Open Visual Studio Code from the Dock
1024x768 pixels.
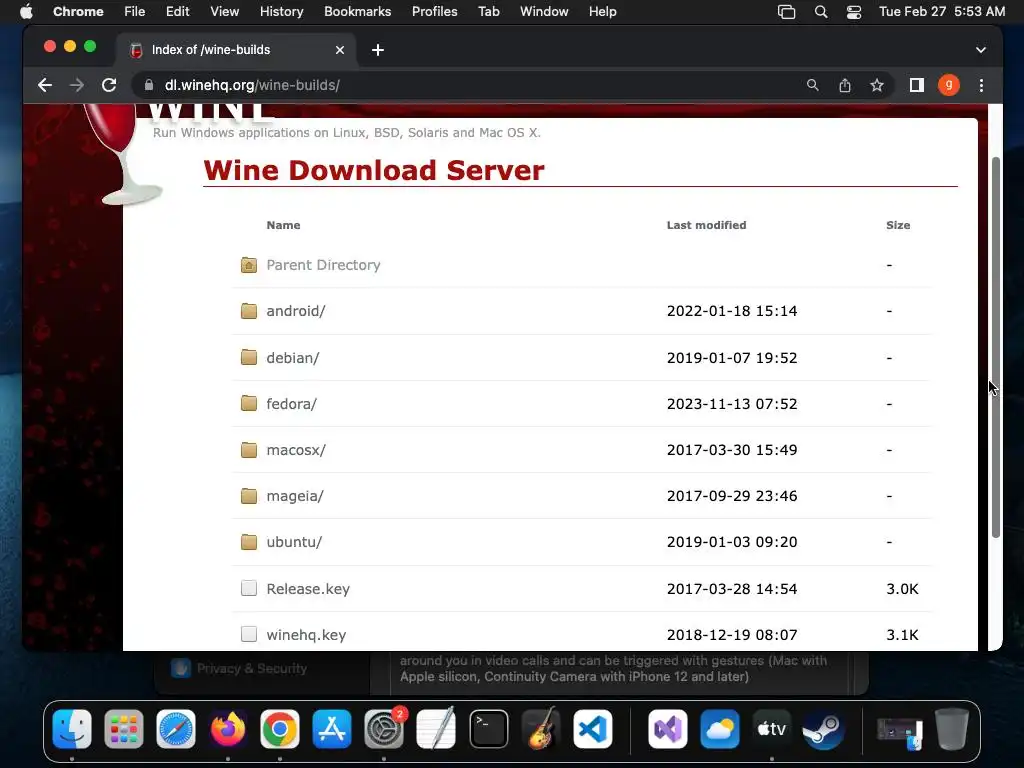click(x=592, y=729)
